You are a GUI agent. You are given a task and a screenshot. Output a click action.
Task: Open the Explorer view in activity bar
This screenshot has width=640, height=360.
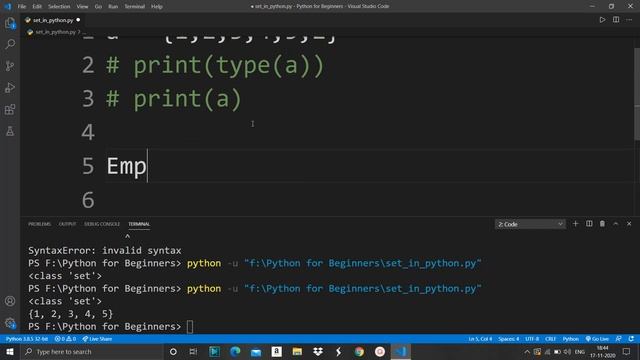[10, 23]
